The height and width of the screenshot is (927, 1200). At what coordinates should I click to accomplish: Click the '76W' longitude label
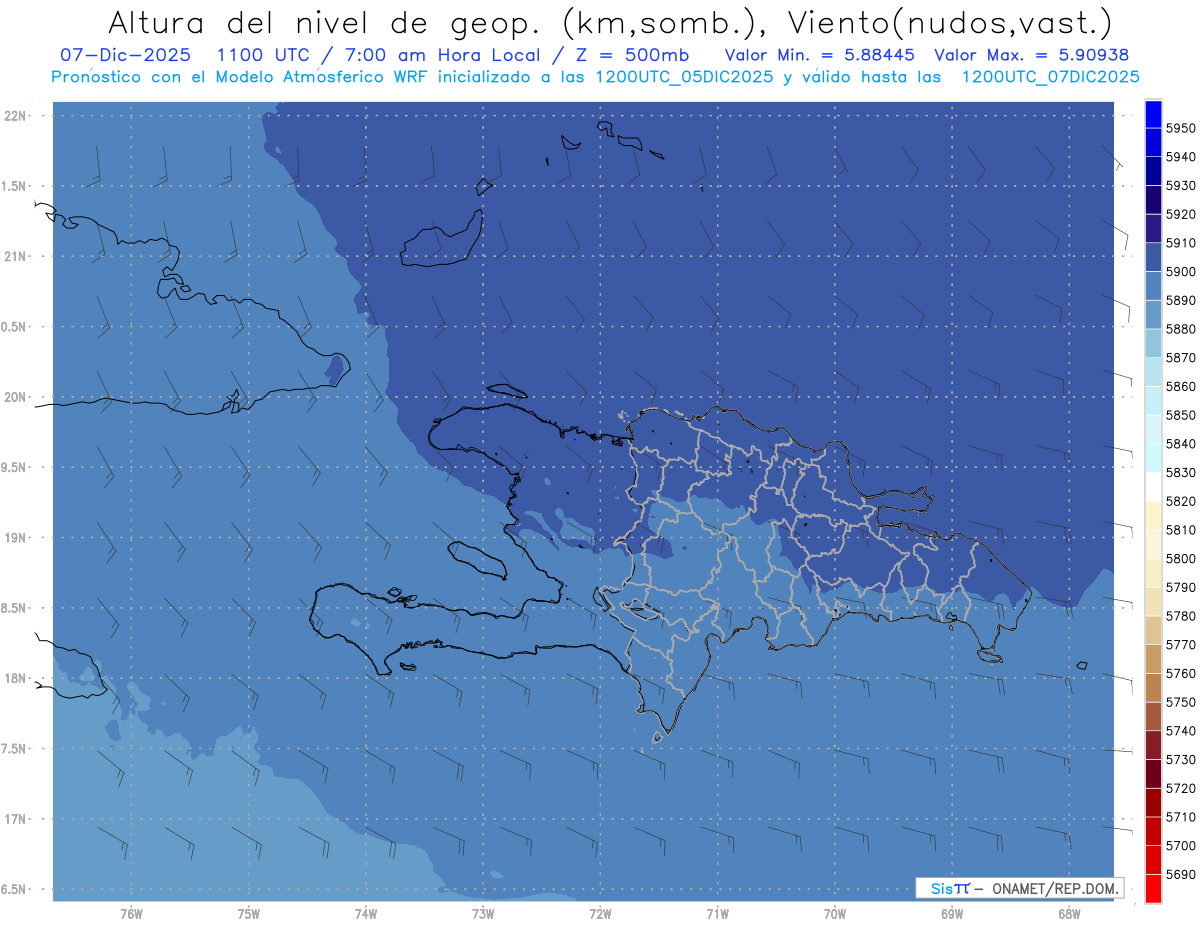click(131, 914)
